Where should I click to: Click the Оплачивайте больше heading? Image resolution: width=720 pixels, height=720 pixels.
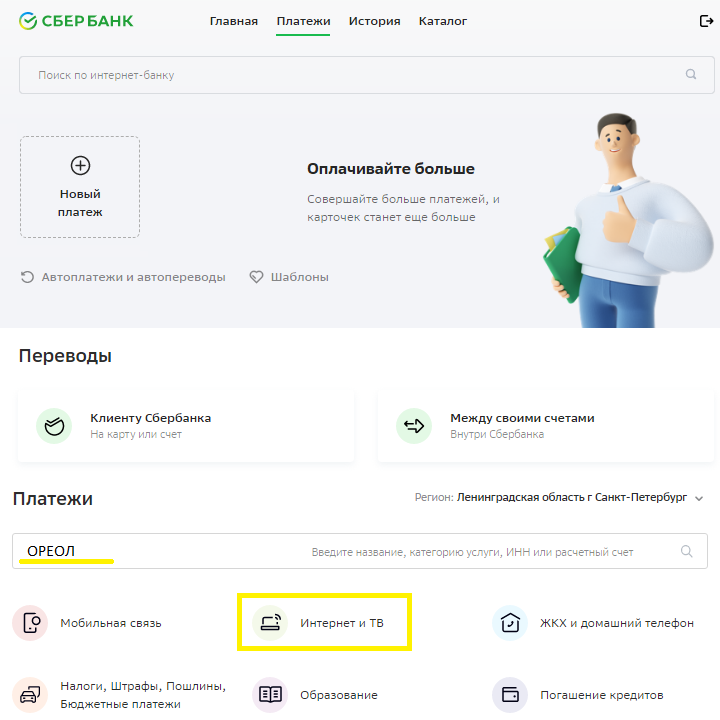tap(391, 169)
